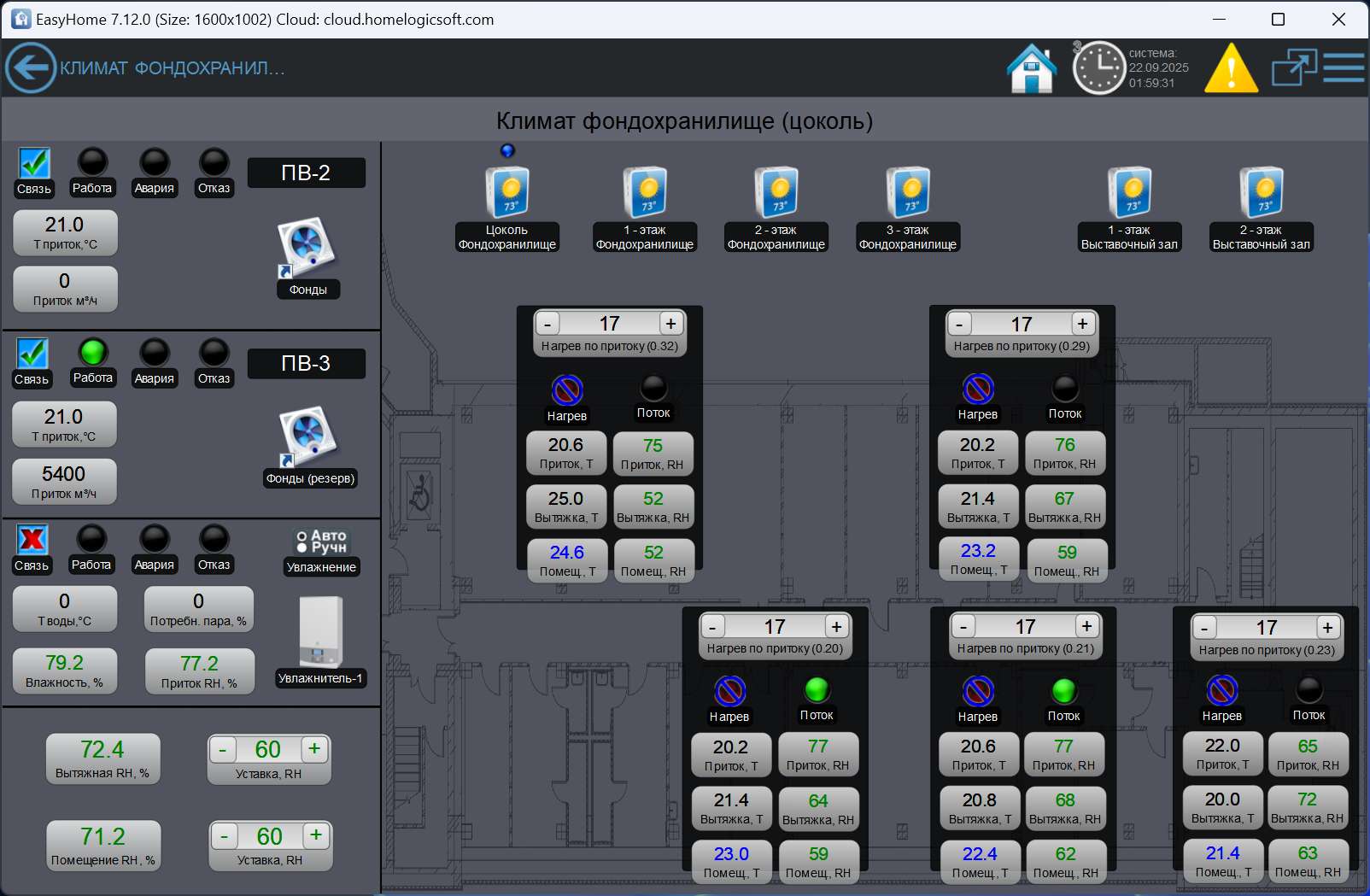Open the Увлажнитель-1 humidifier icon

tap(321, 631)
